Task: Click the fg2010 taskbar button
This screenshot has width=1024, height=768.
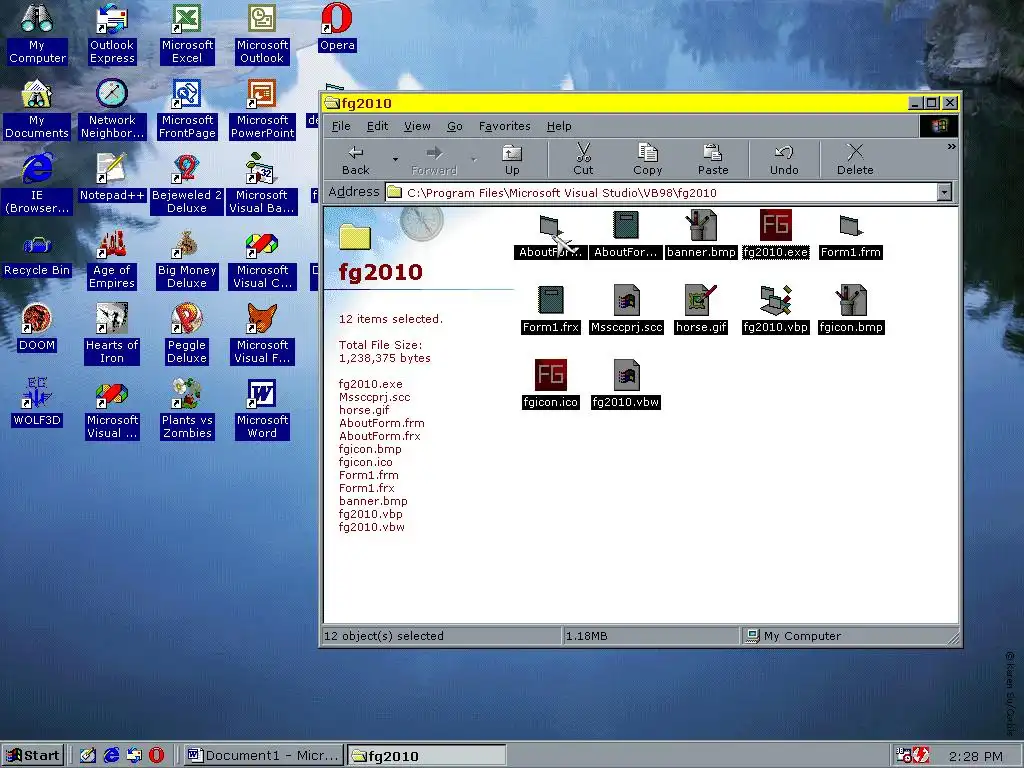Action: coord(426,756)
